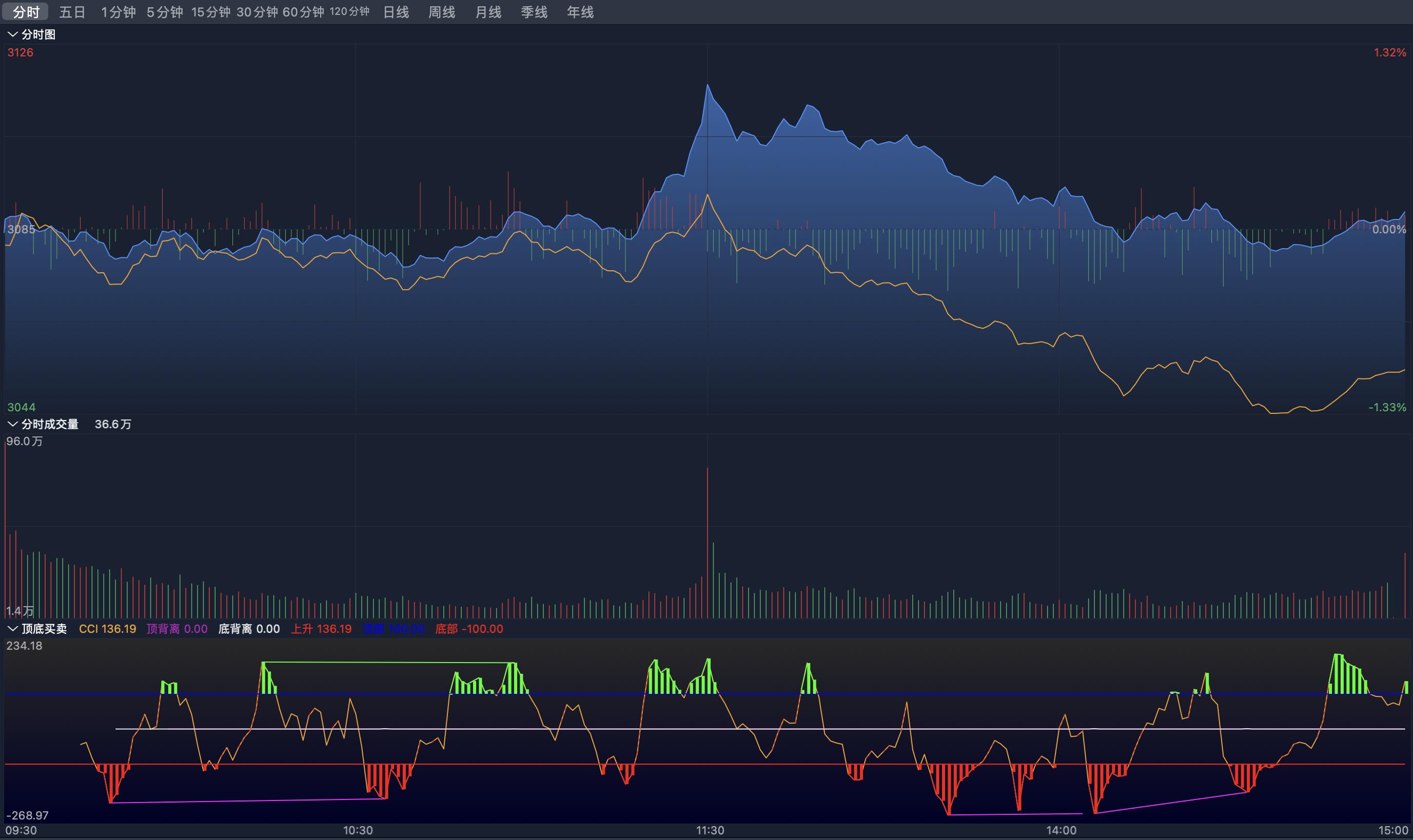Image resolution: width=1413 pixels, height=840 pixels.
Task: Click the 1.4万 volume axis label
Action: click(x=20, y=611)
